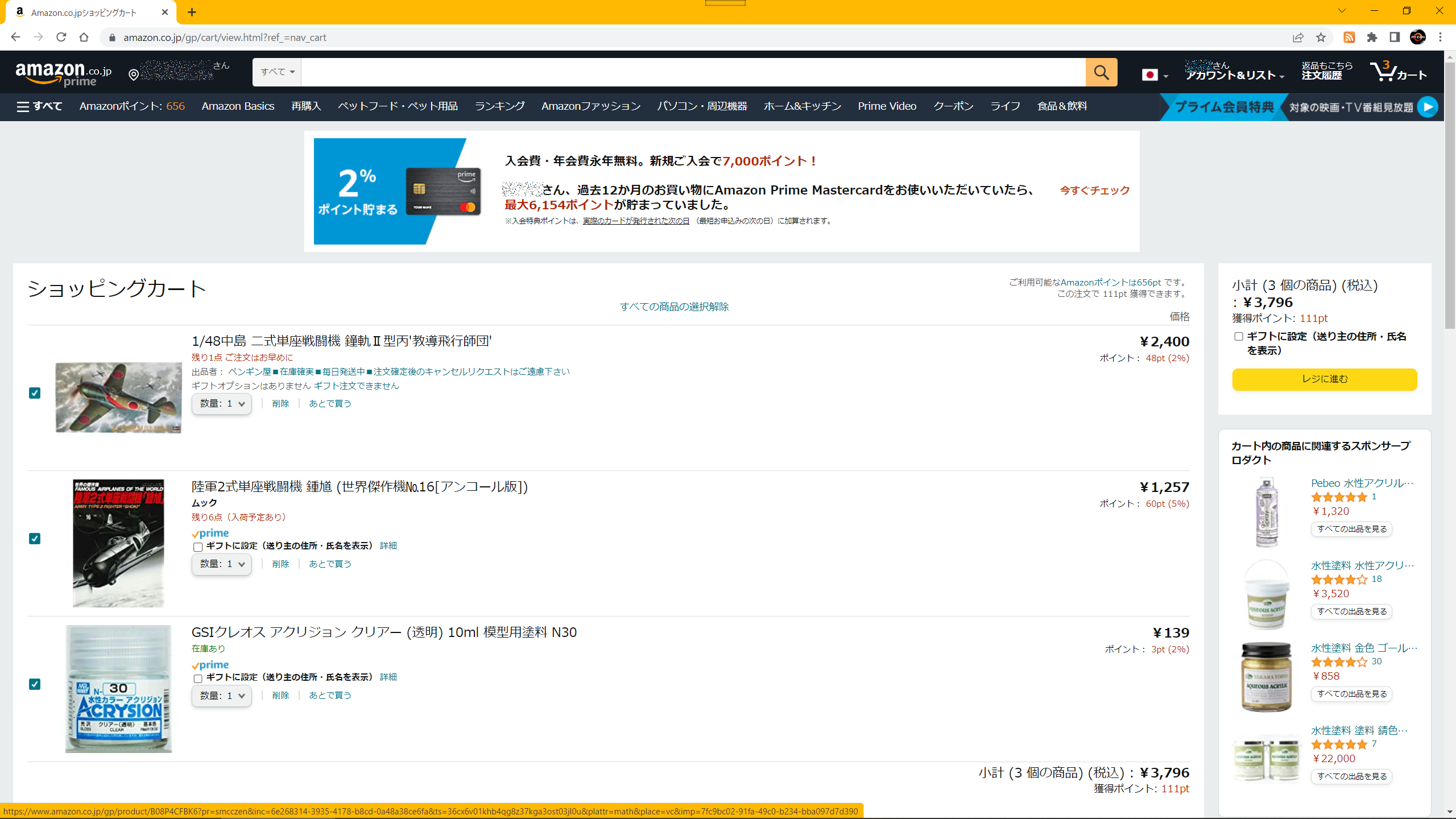Open 注文履歴 returns and orders
Viewport: 1456px width, 819px height.
tap(1327, 71)
